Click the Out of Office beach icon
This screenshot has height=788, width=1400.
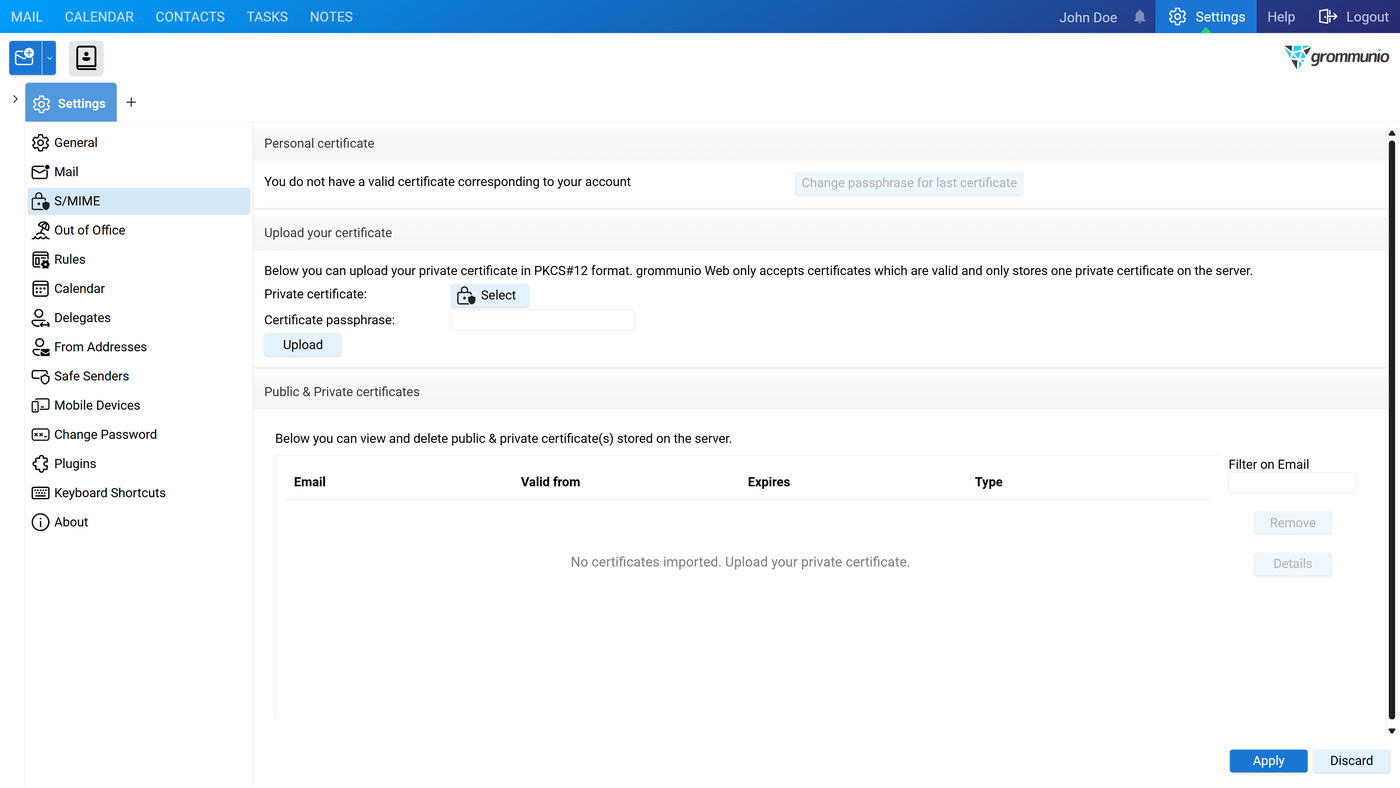point(40,230)
